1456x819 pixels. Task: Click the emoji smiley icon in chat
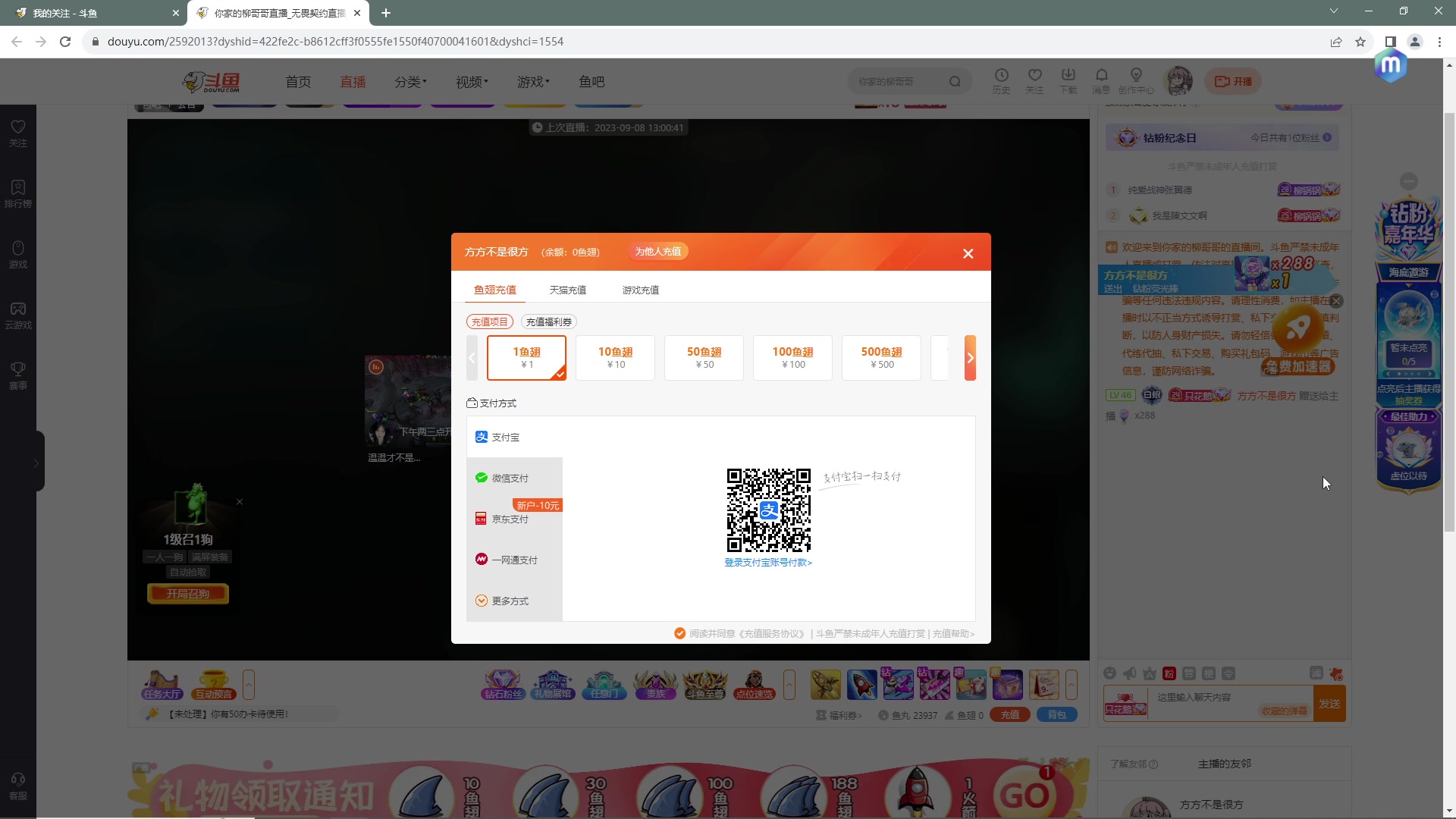tap(1109, 673)
